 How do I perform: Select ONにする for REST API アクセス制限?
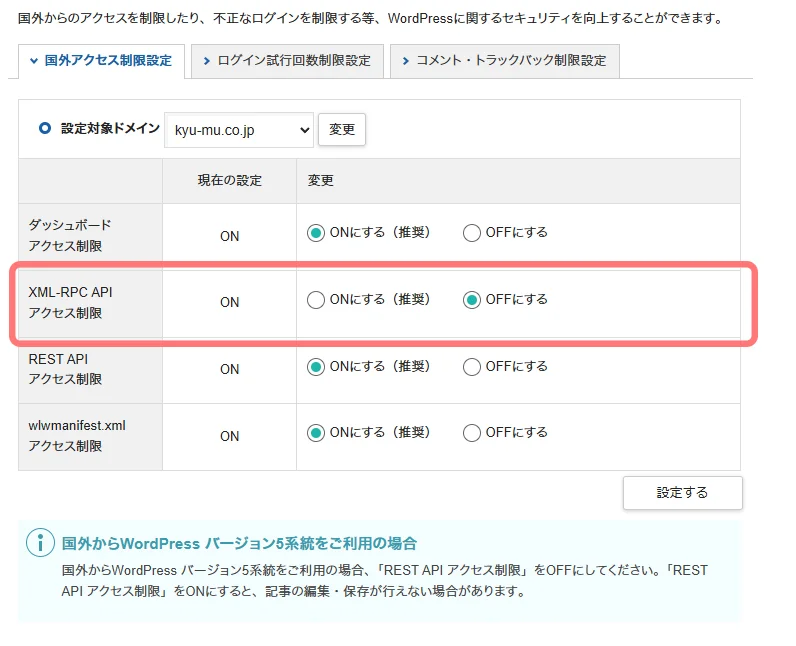(316, 367)
